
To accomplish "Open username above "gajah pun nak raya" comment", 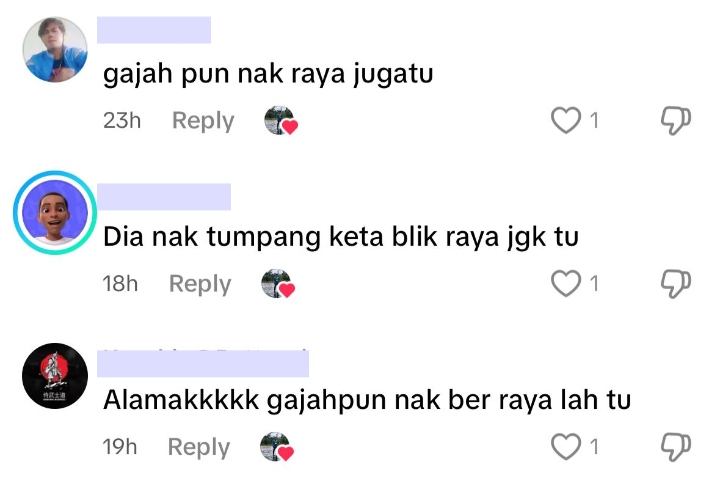I will (154, 30).
